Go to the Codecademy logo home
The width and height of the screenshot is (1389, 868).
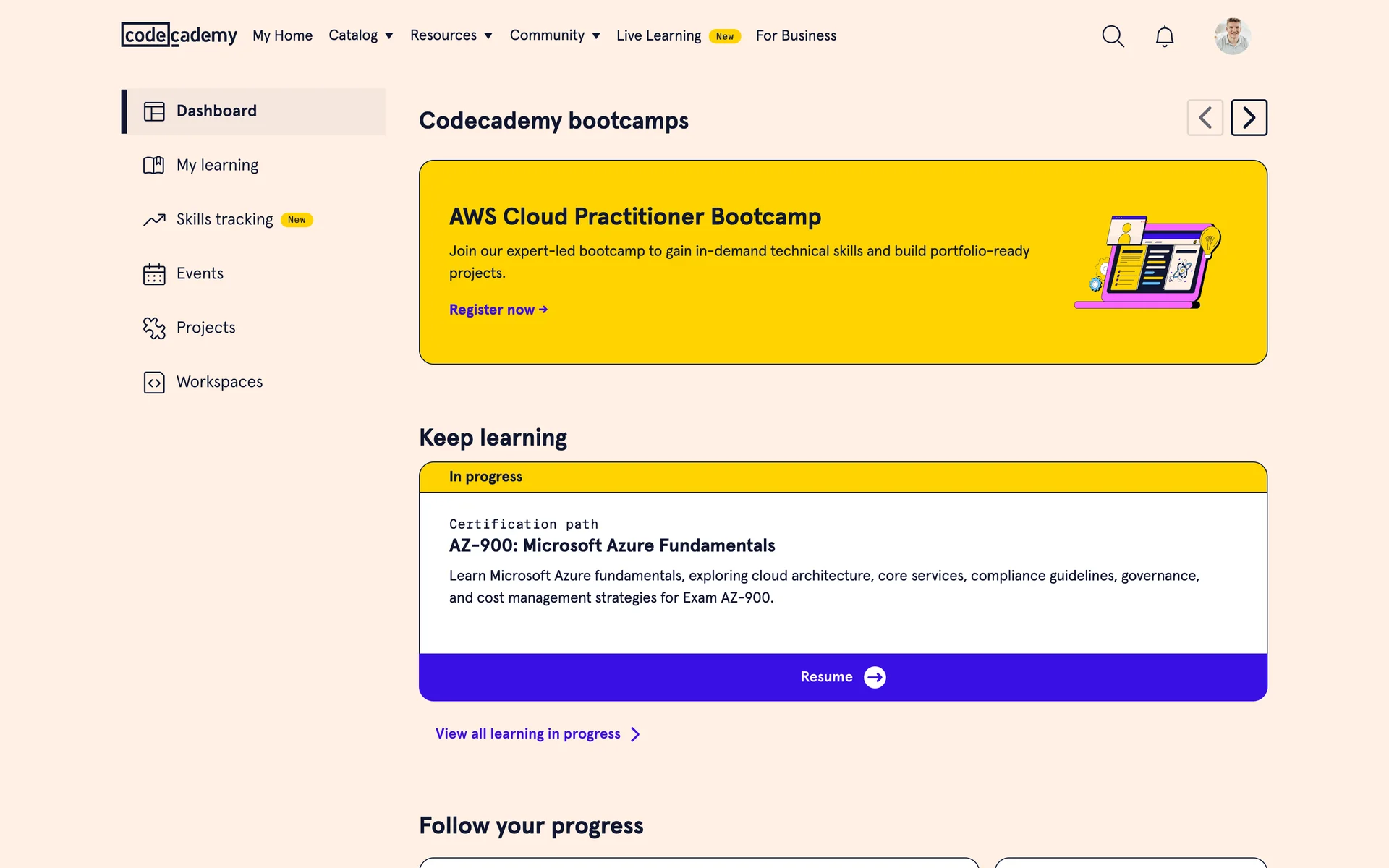(x=179, y=35)
